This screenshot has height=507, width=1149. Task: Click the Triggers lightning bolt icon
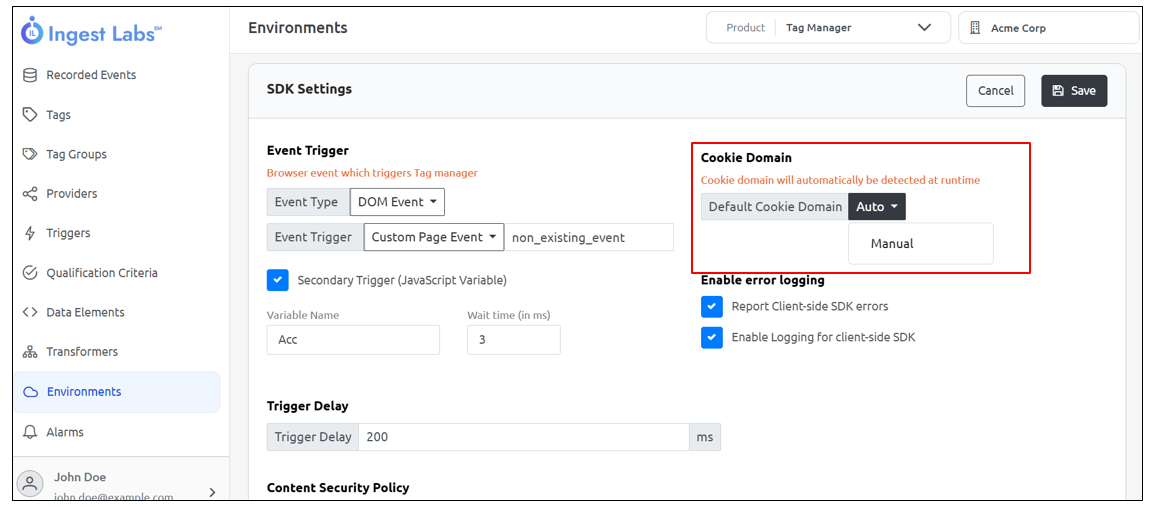pyautogui.click(x=30, y=233)
